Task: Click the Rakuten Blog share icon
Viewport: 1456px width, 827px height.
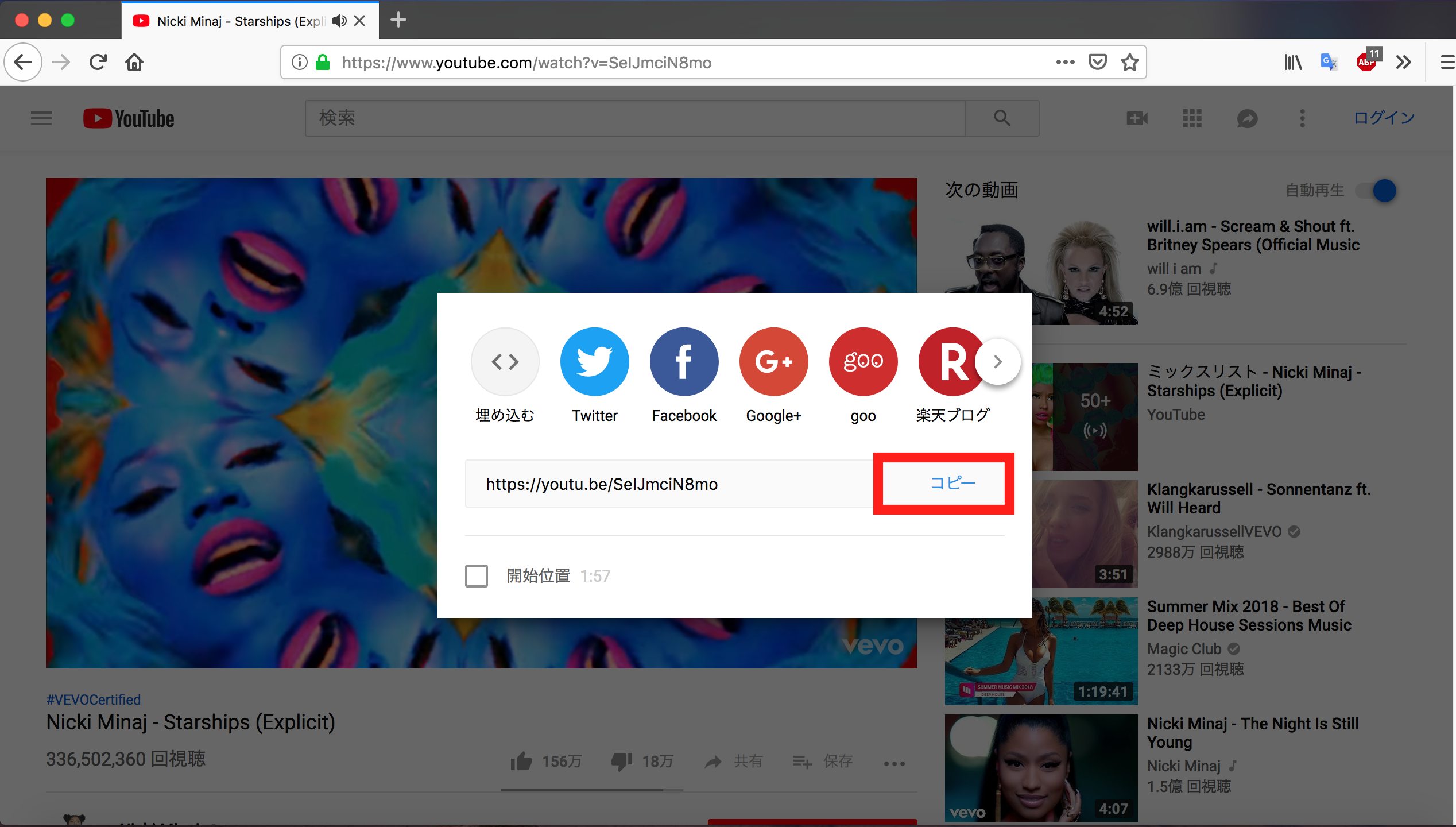Action: click(x=948, y=362)
